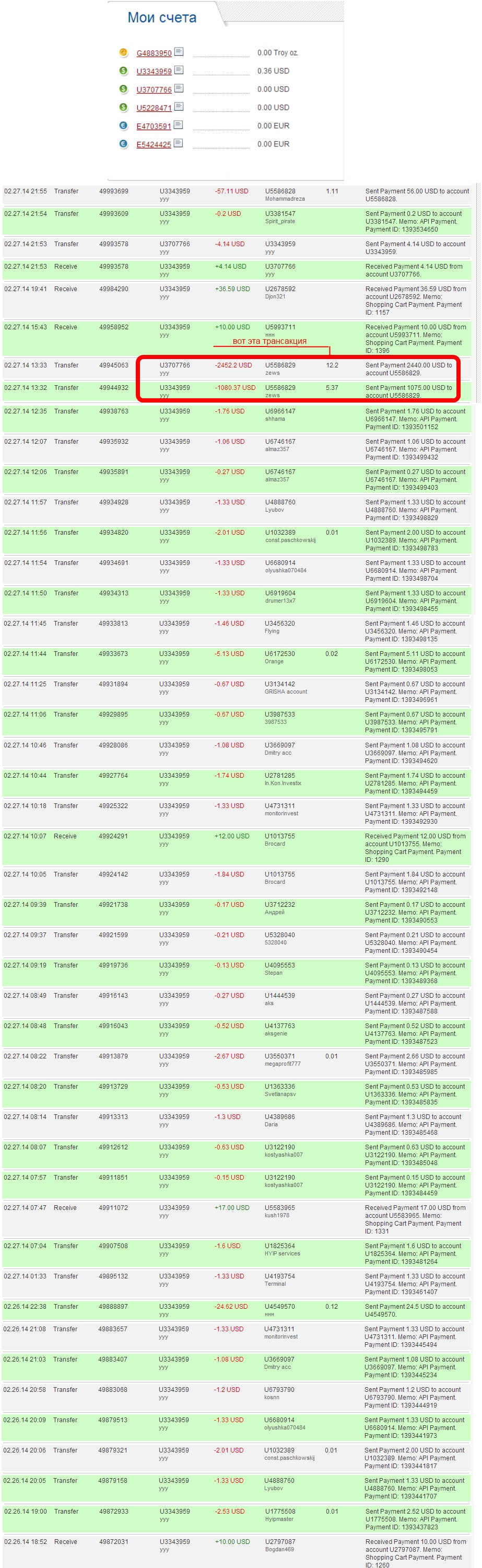Click recipient name Hyipmaster
The image size is (482, 1568).
click(279, 1519)
